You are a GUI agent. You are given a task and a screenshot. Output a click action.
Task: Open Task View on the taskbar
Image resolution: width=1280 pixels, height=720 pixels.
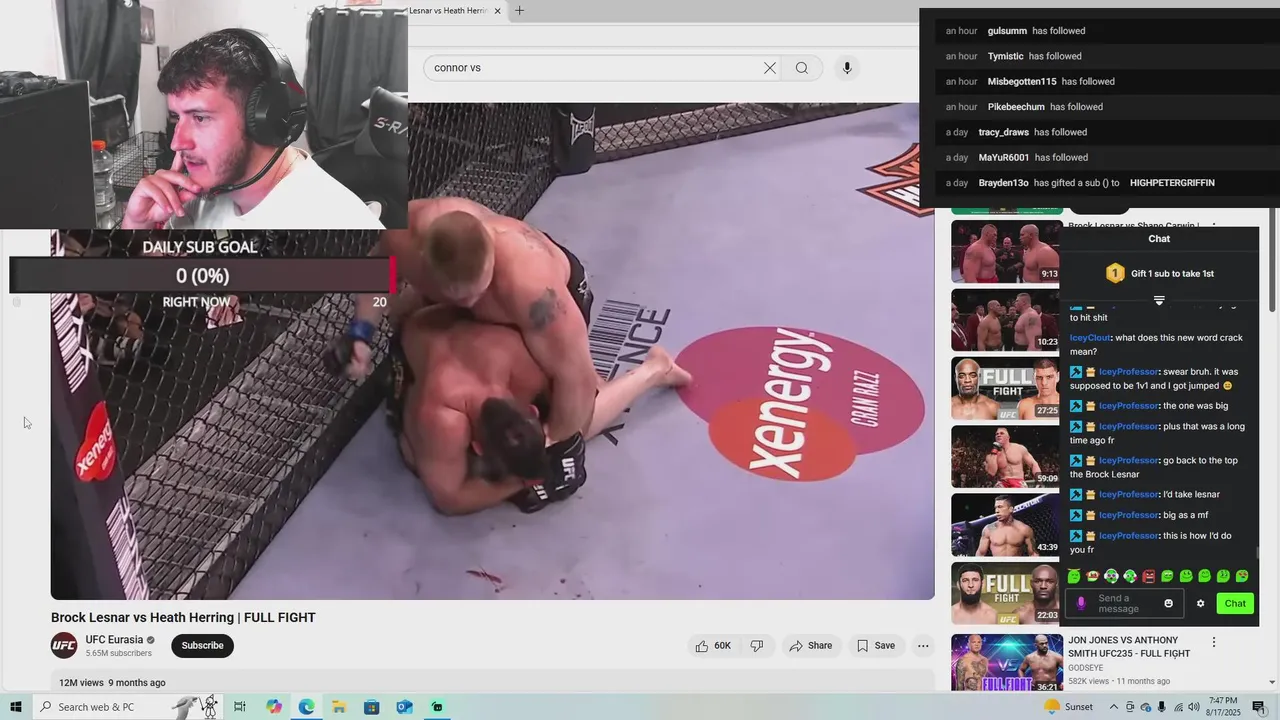point(240,707)
